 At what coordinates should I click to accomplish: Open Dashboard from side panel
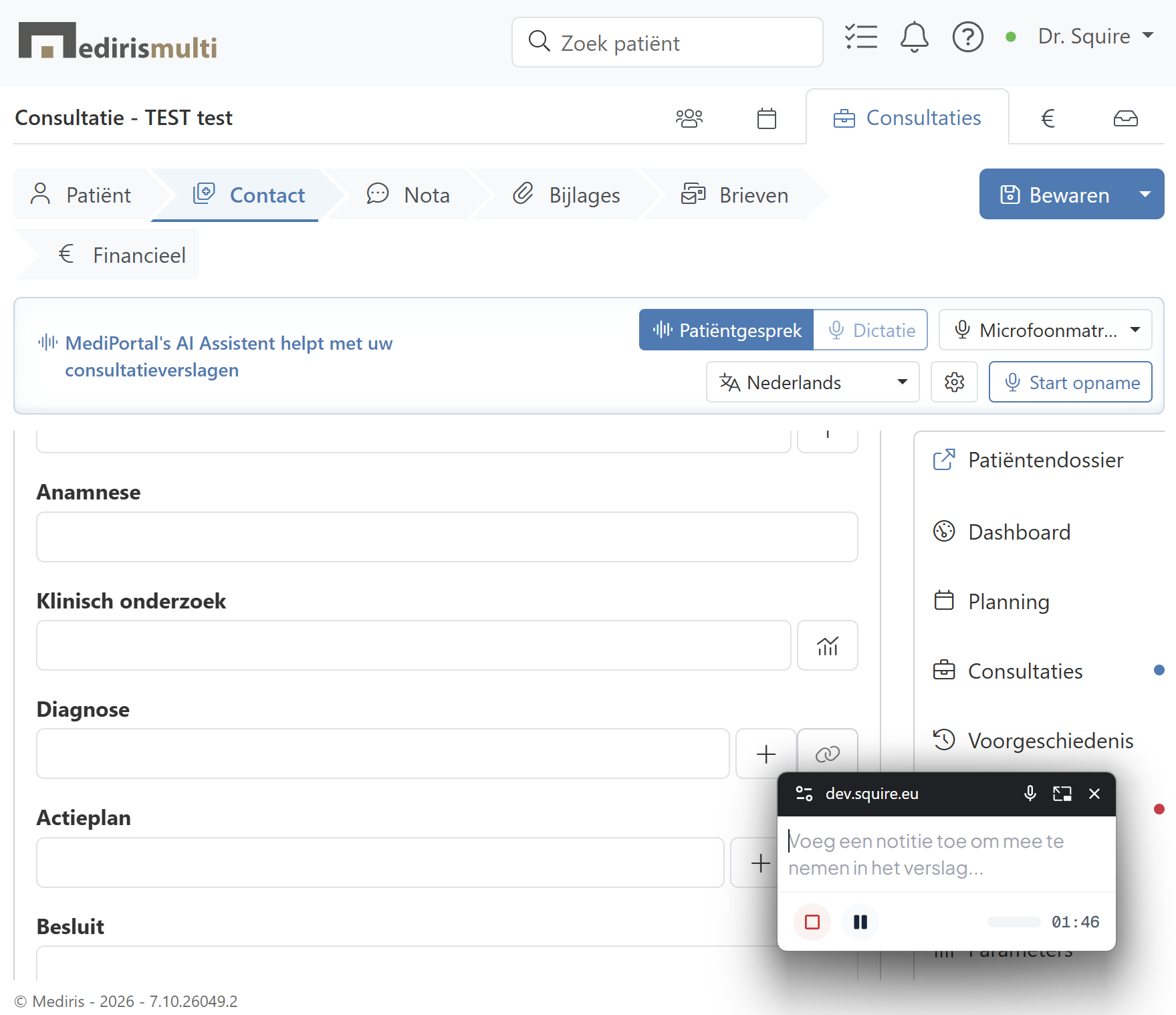[x=1002, y=532]
